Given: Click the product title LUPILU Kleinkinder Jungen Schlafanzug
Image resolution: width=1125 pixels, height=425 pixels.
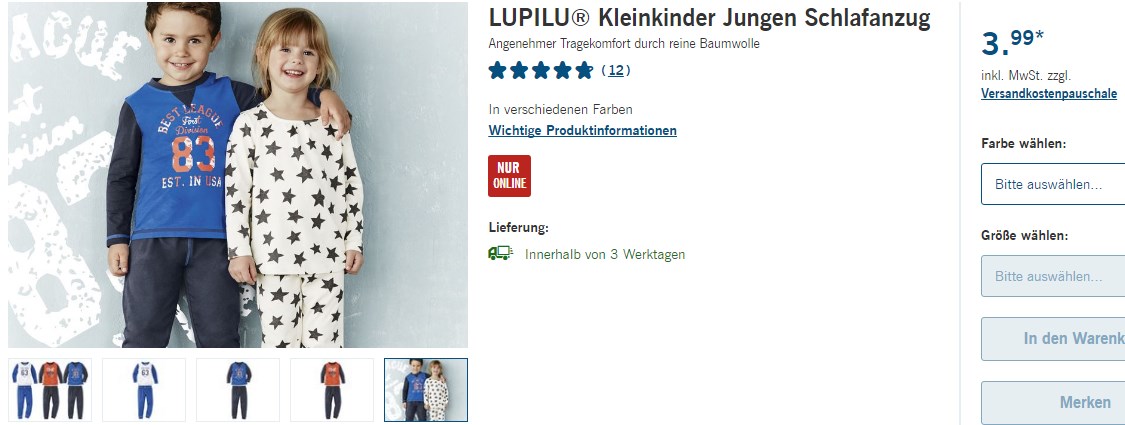Looking at the screenshot, I should (709, 18).
